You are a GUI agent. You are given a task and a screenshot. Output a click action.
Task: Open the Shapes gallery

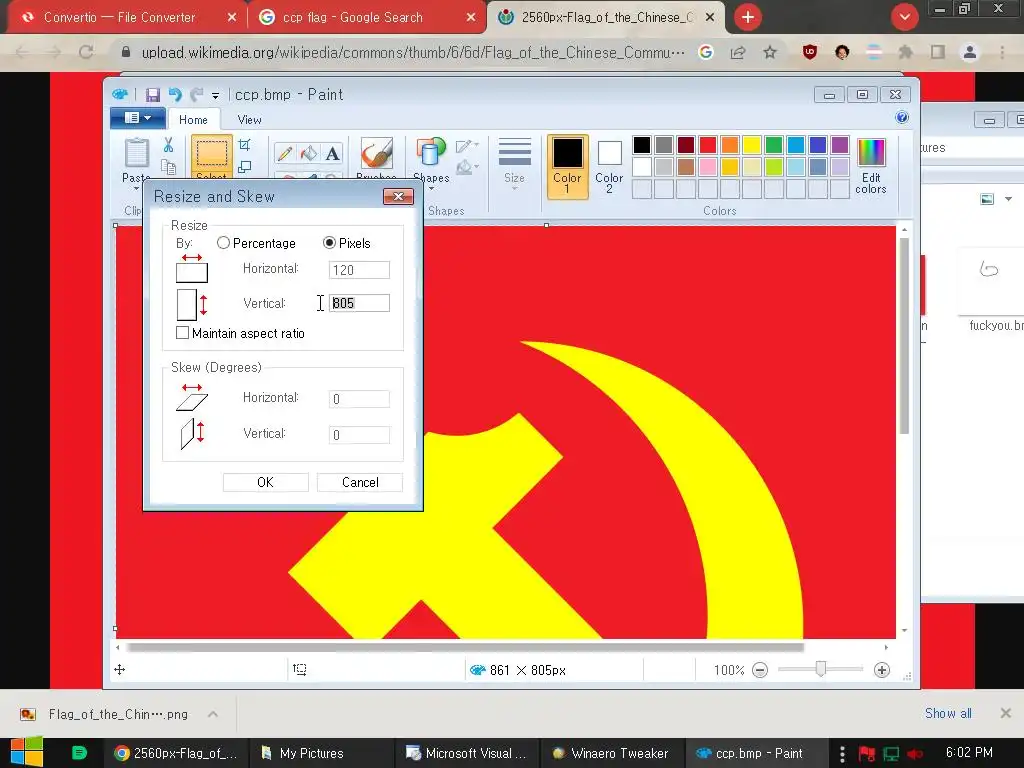point(431,160)
